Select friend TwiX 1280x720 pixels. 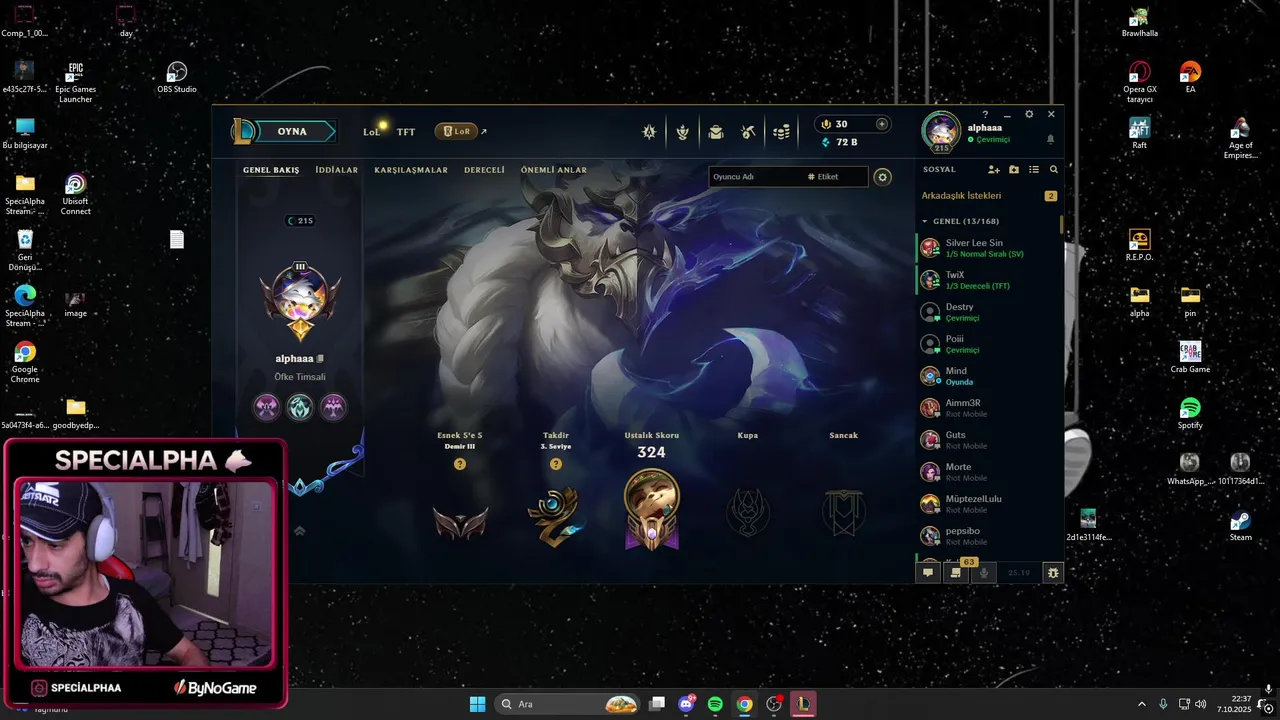(x=989, y=280)
